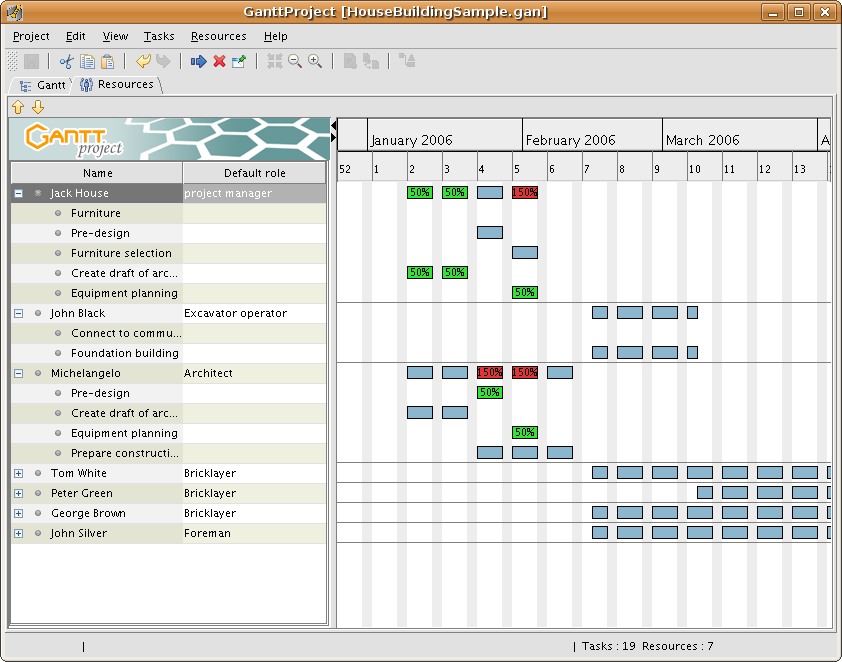Expand the John Silver resource row
The image size is (842, 662).
18,533
